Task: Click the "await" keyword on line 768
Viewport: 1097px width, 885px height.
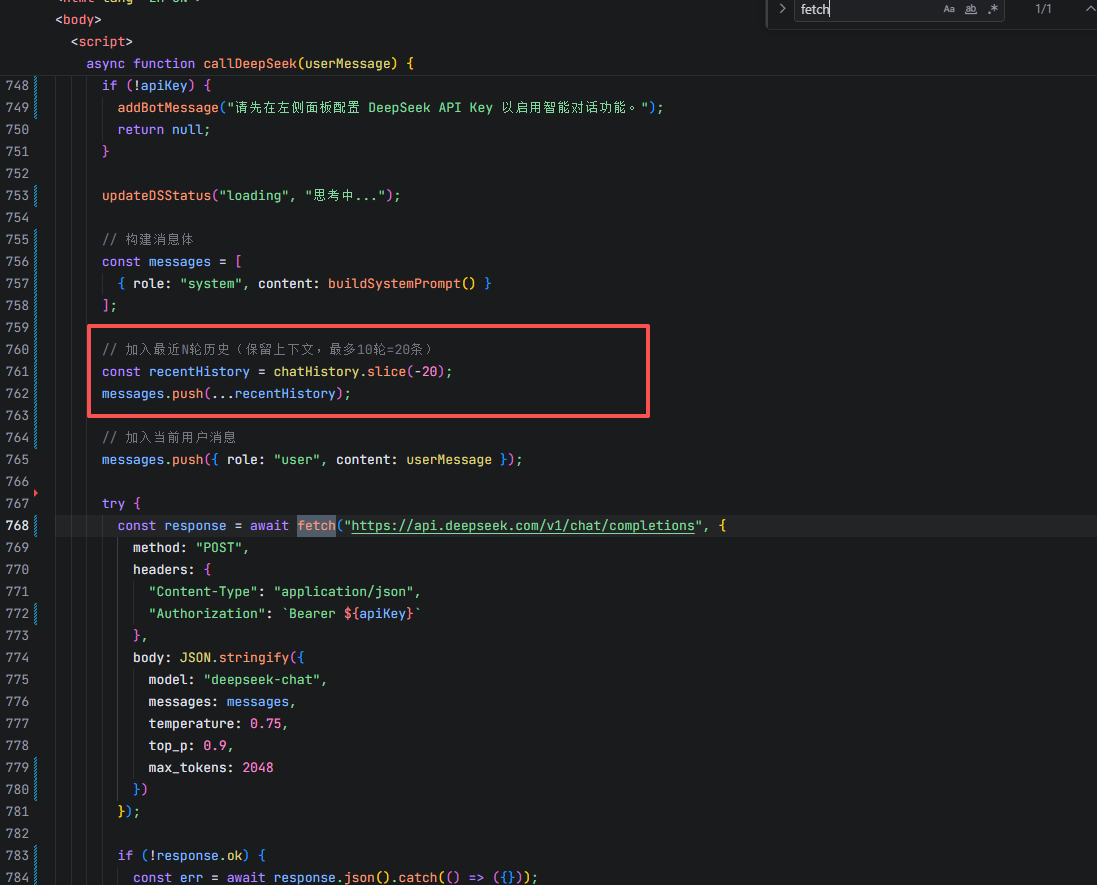Action: coord(269,525)
